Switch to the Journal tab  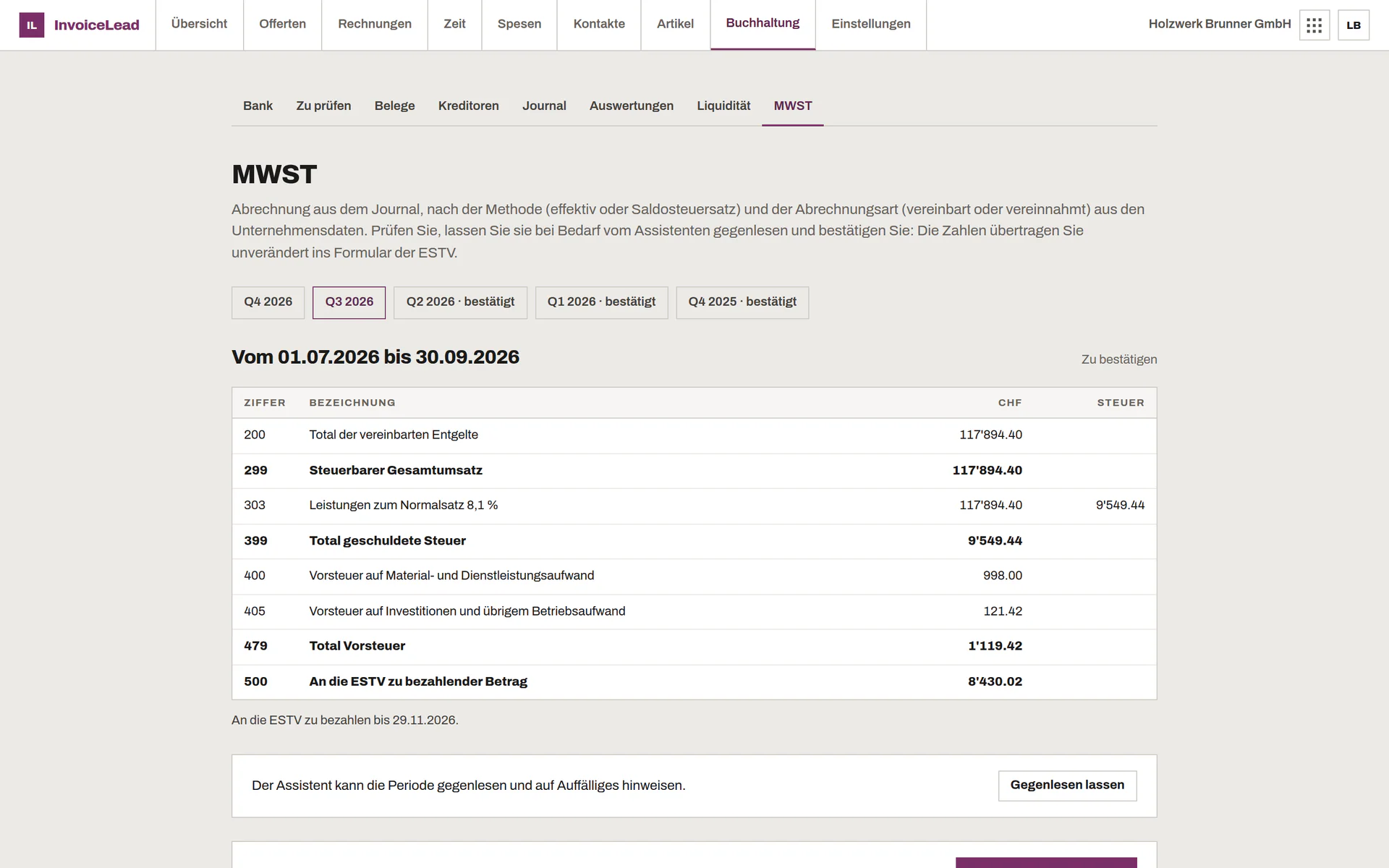(x=544, y=106)
